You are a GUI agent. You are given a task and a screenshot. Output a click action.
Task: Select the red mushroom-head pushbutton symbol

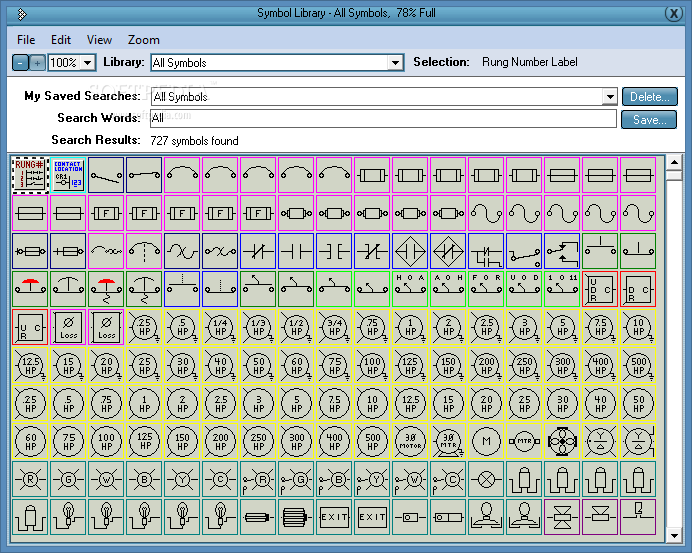click(30, 289)
